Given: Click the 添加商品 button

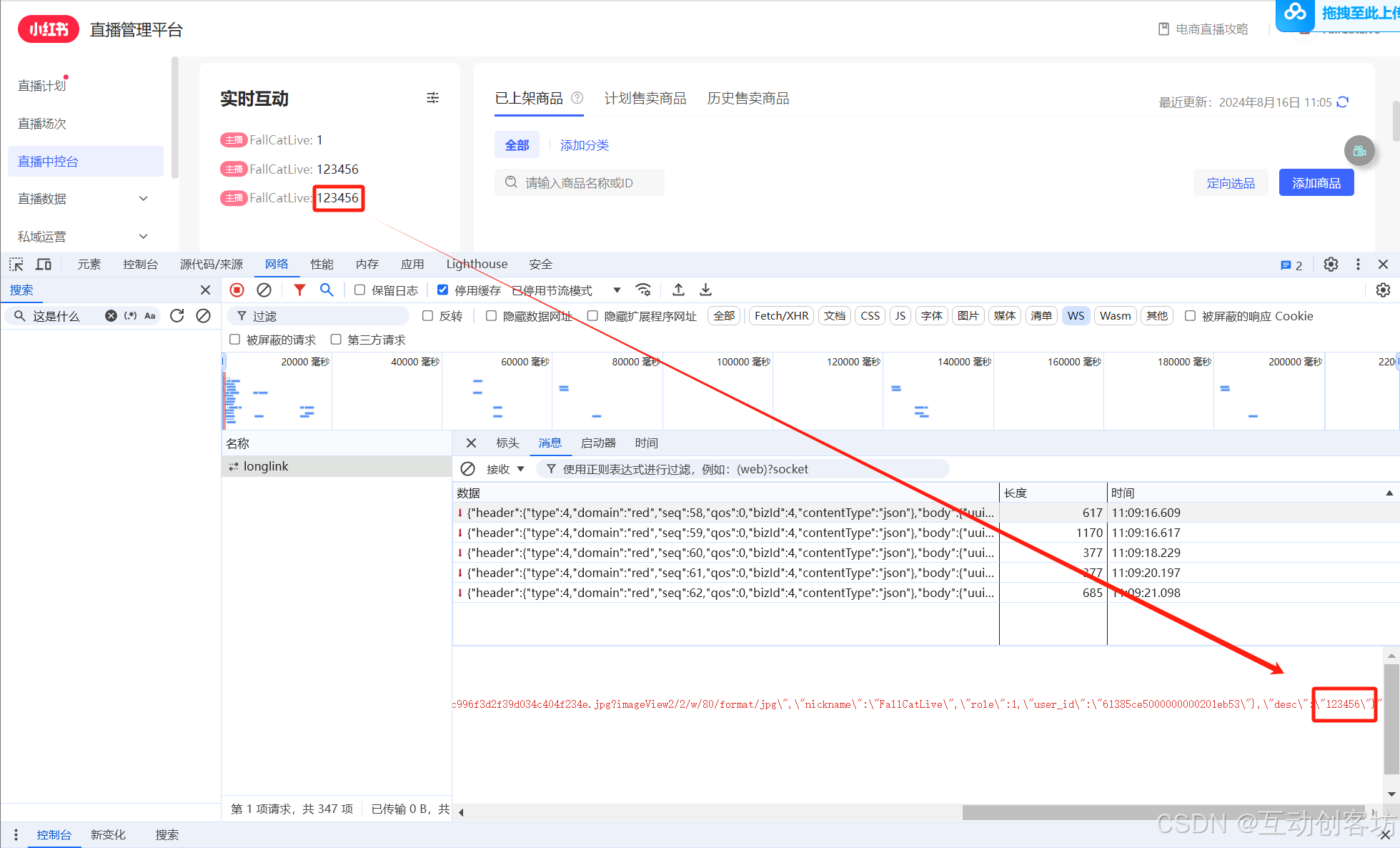Looking at the screenshot, I should click(x=1316, y=183).
